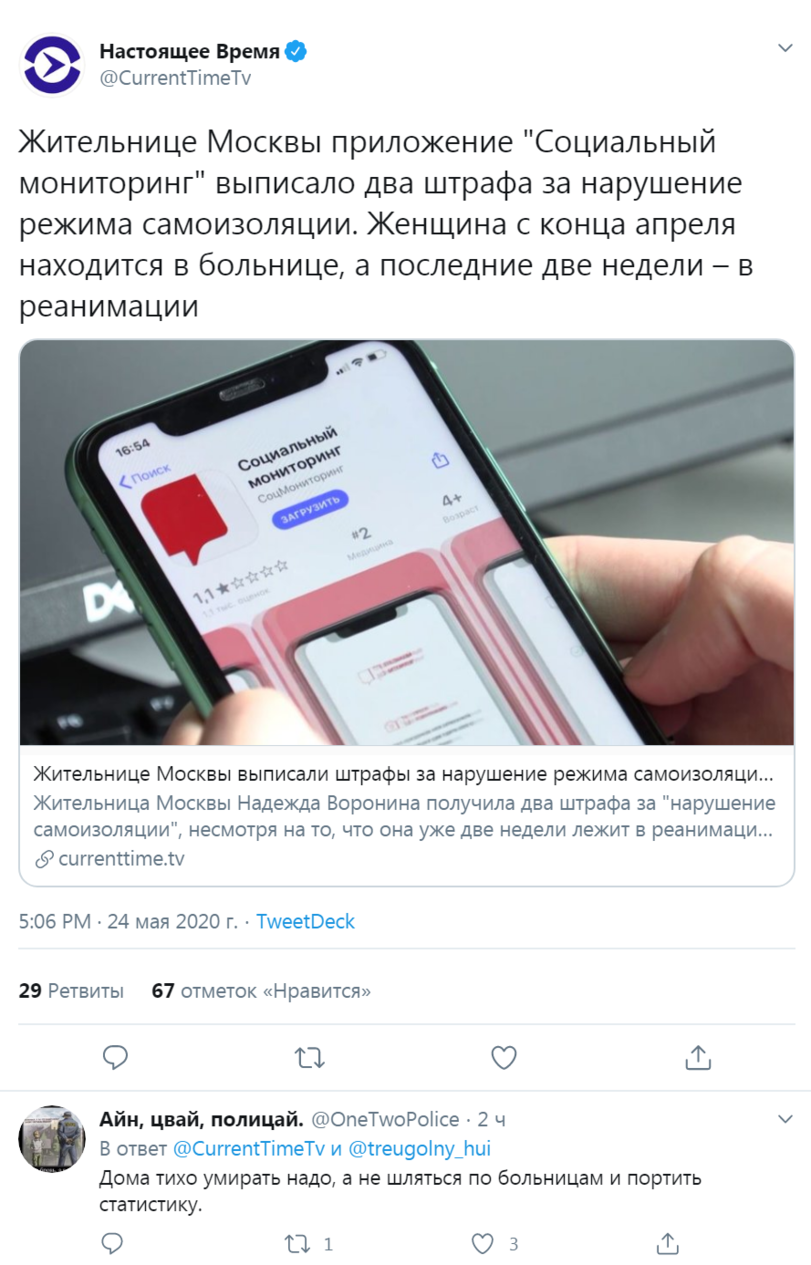This screenshot has width=811, height=1265.
Task: Expand the main tweet options chevron
Action: (786, 48)
